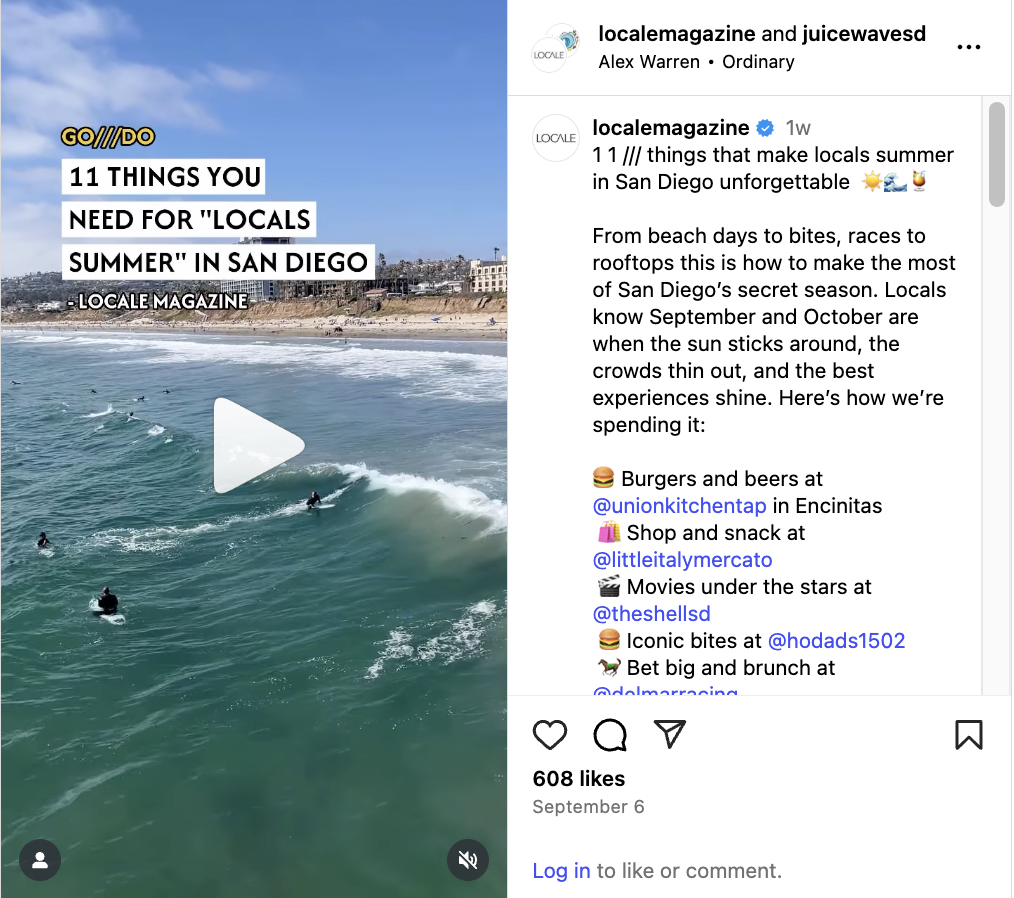
Task: Open the @theshellsd profile mention
Action: pos(652,614)
